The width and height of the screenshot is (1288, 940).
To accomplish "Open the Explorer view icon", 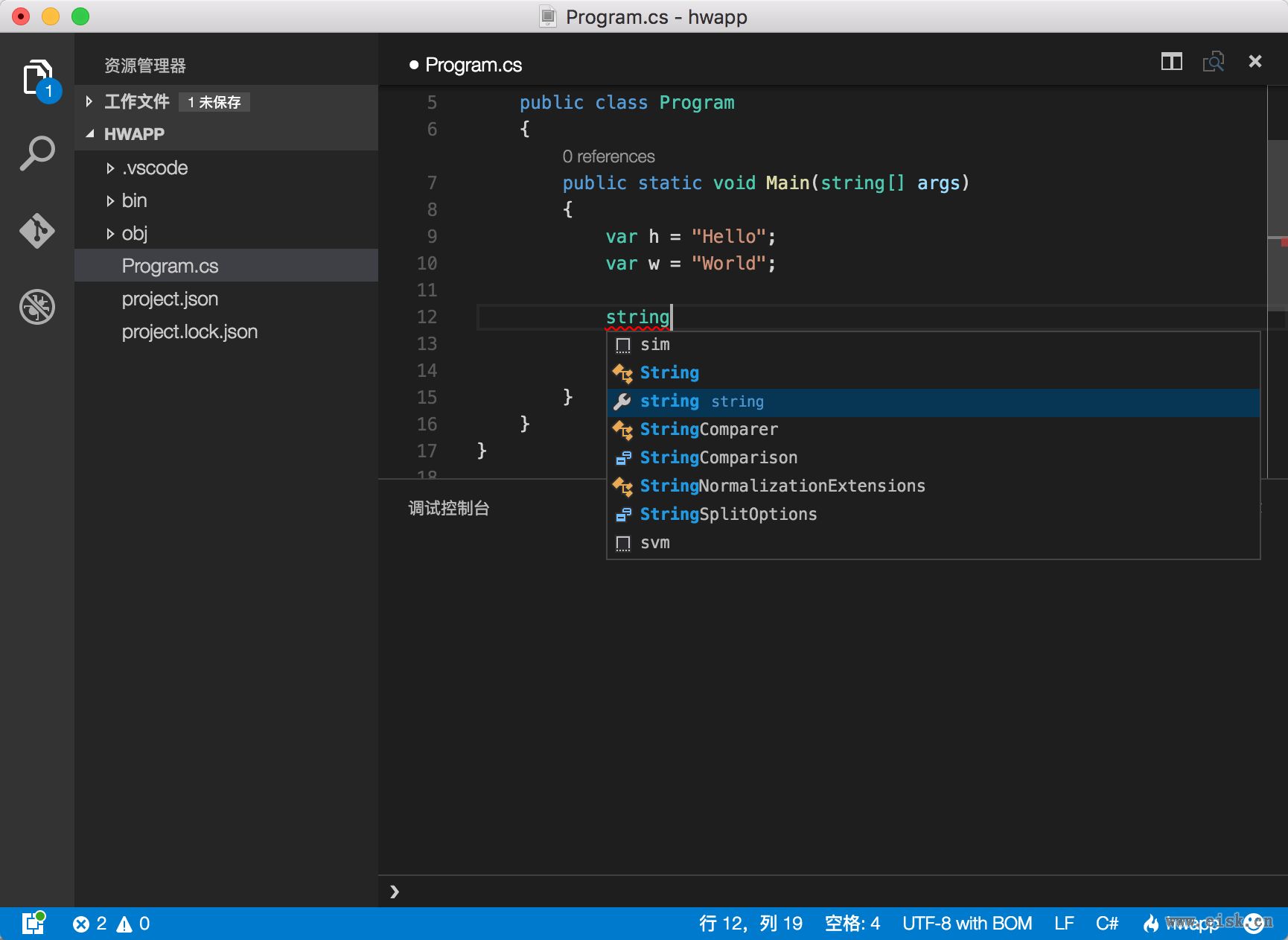I will tap(36, 77).
